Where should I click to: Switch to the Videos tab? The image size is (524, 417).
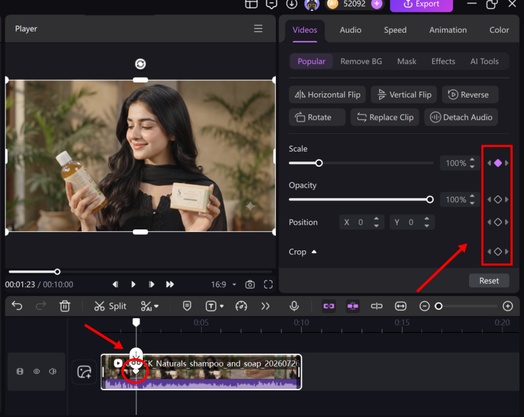coord(305,30)
